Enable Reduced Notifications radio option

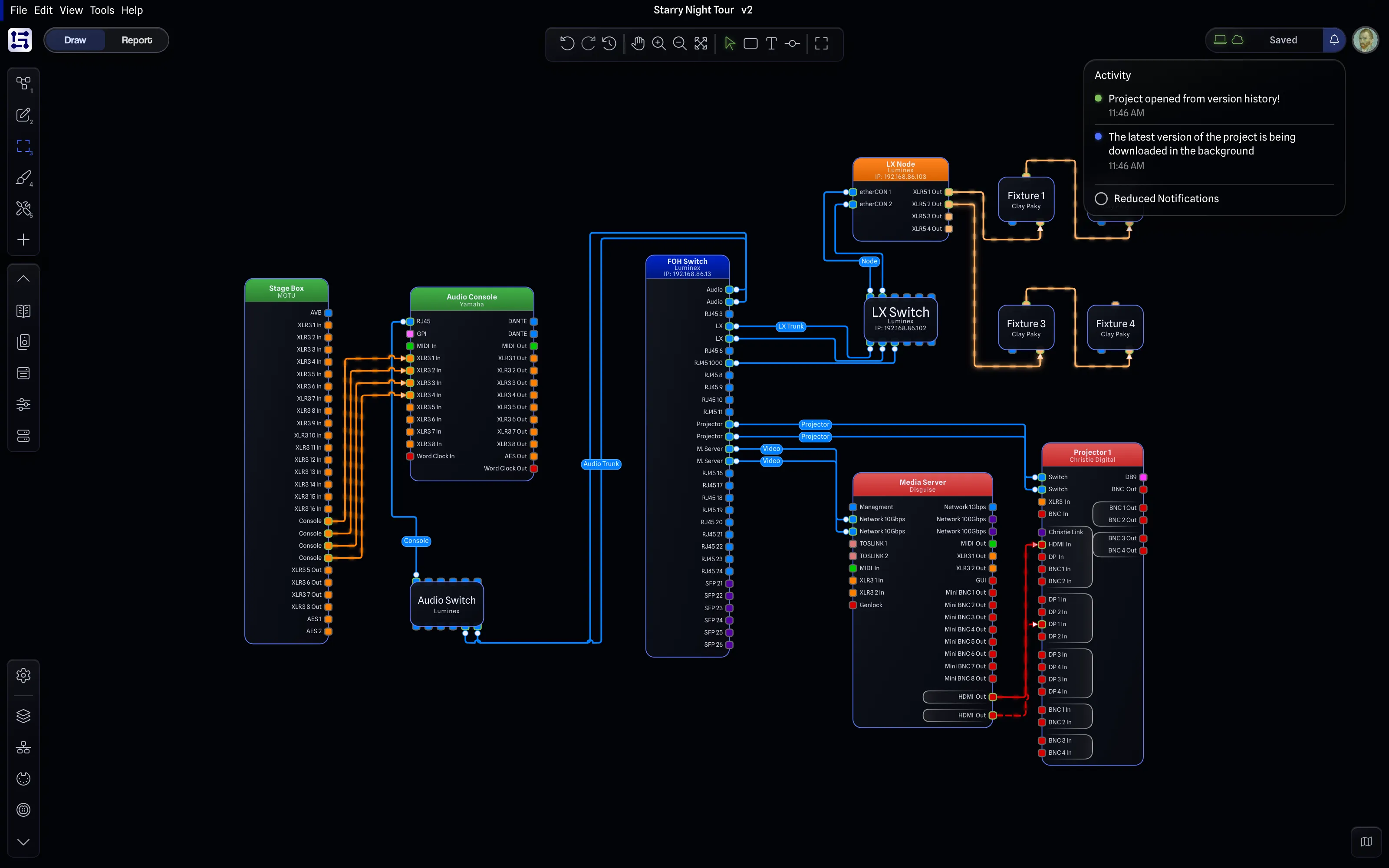[x=1101, y=199]
